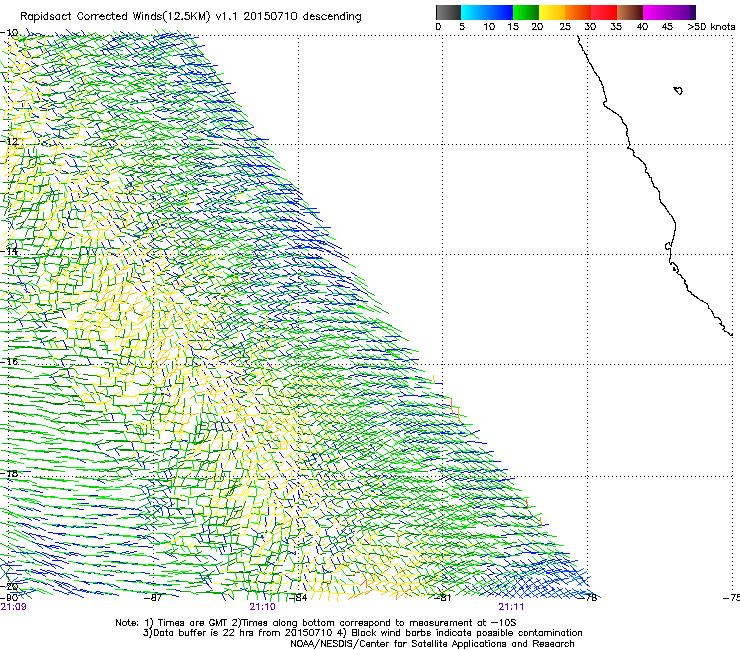Click the "-84" longitude axis label
This screenshot has width=740, height=650.
[298, 598]
